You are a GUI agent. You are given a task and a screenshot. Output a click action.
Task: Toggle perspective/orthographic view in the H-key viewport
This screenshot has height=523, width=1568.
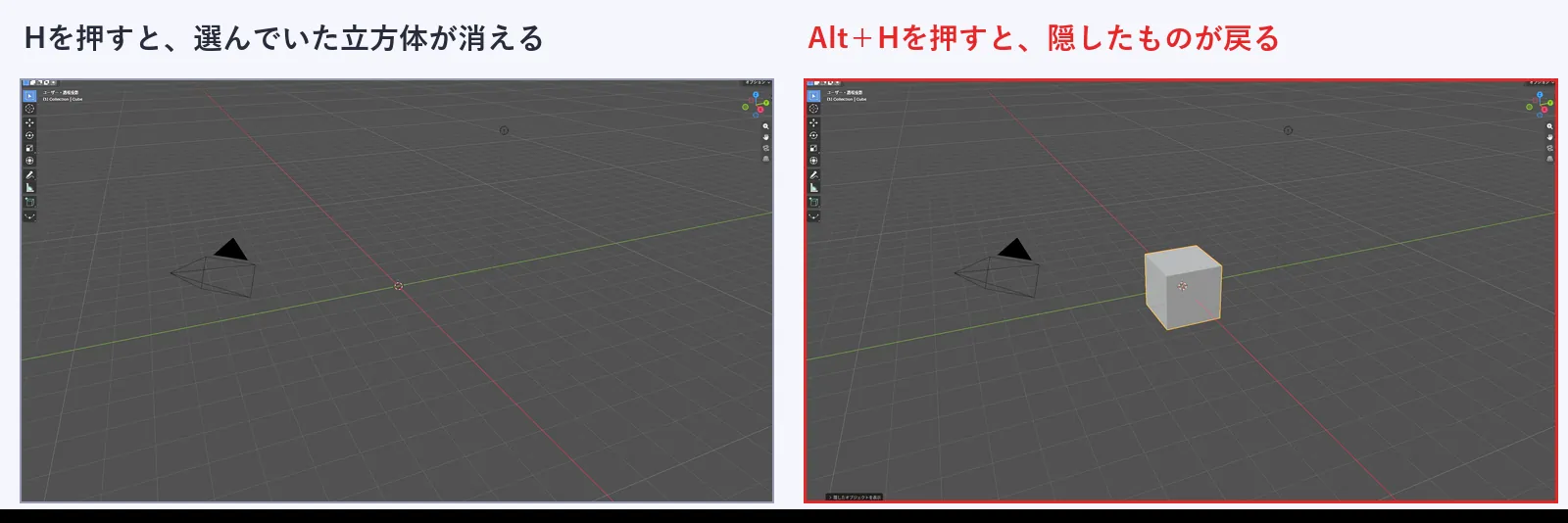click(765, 159)
